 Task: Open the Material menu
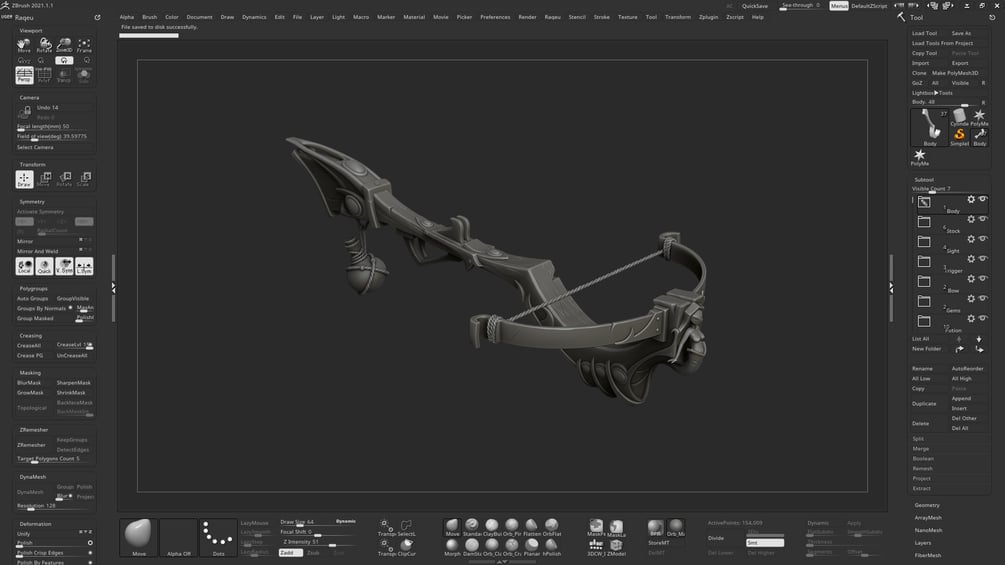(x=414, y=17)
